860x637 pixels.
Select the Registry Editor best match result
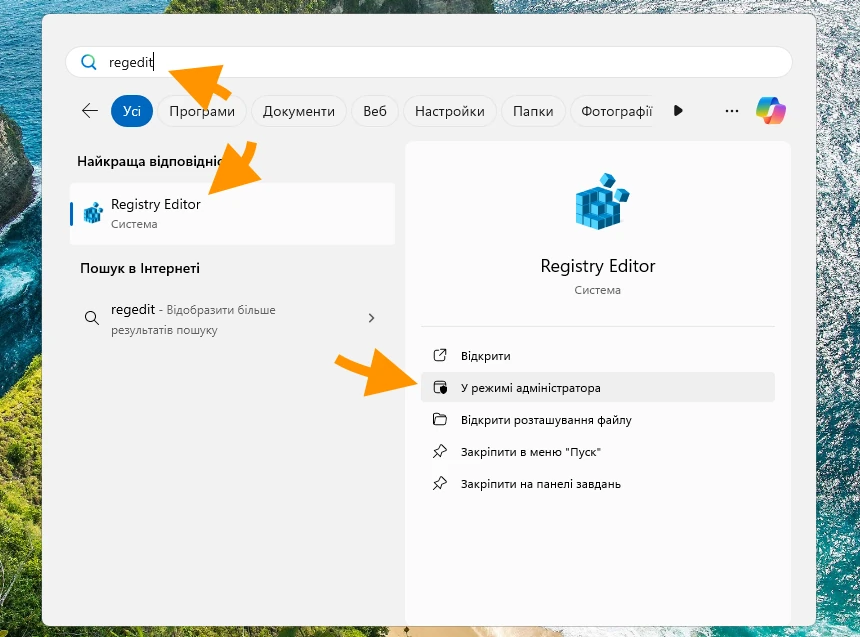point(233,213)
